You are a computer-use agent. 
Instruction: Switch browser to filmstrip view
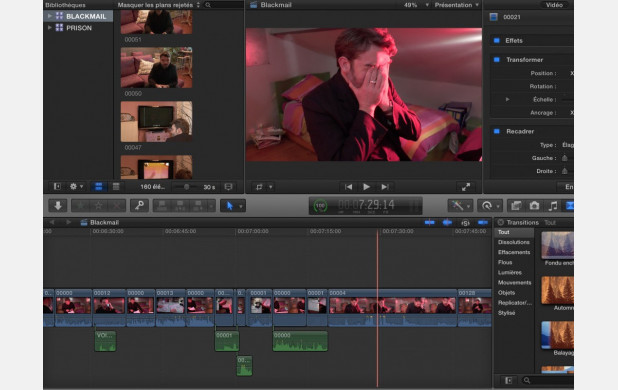coord(99,187)
